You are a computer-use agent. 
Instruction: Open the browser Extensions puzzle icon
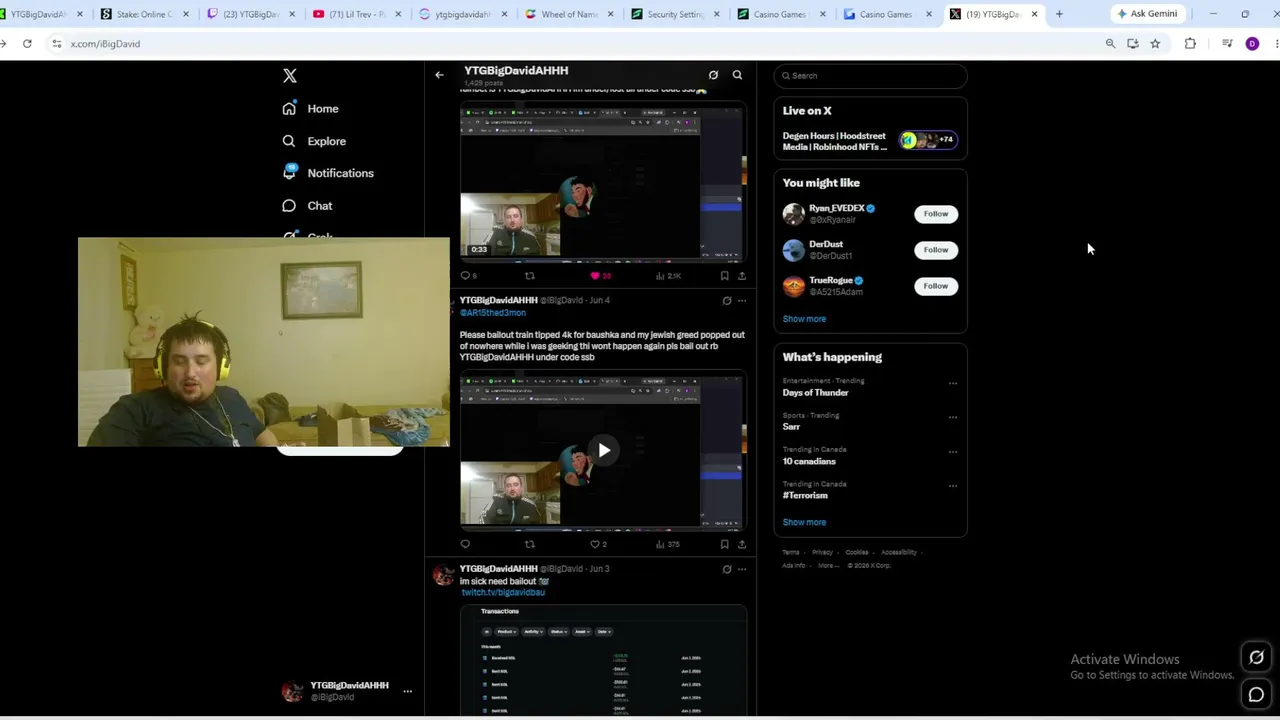pos(1190,44)
